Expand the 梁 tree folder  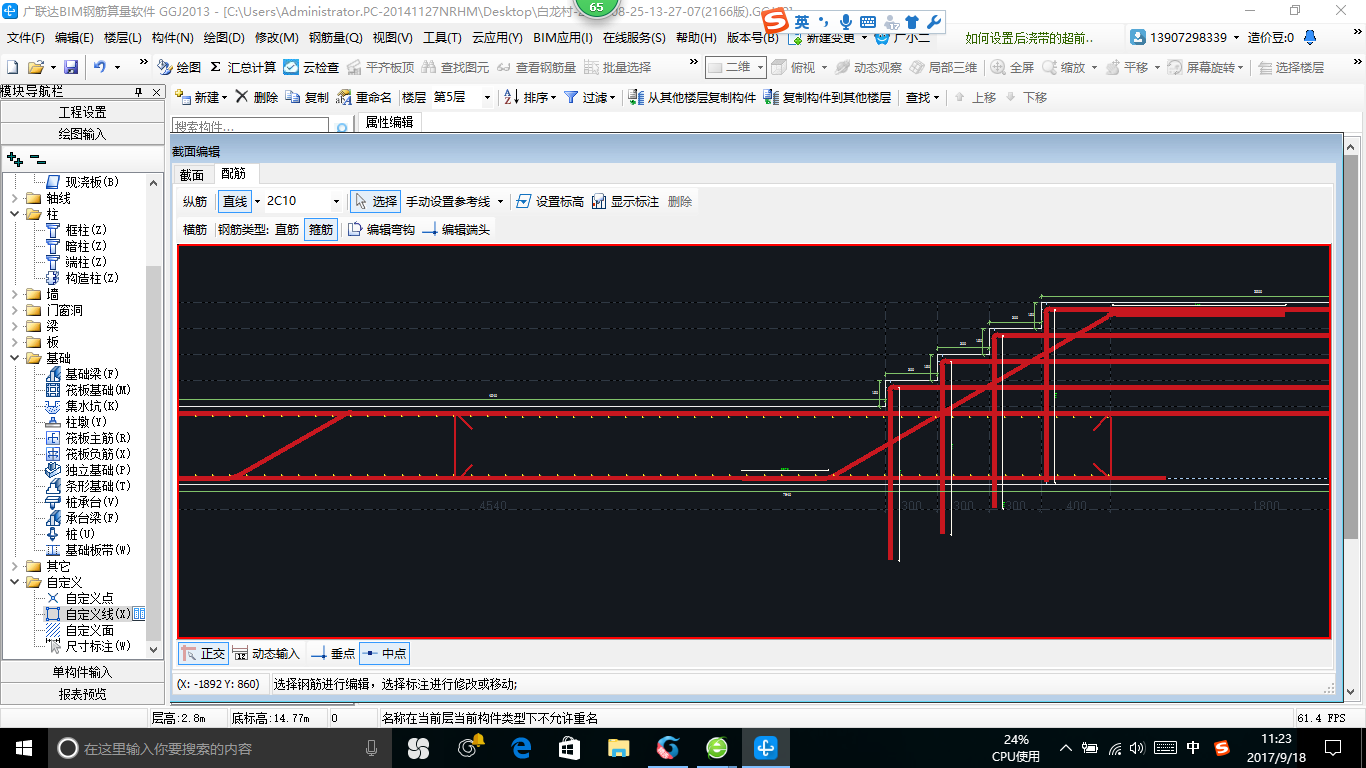[14, 326]
